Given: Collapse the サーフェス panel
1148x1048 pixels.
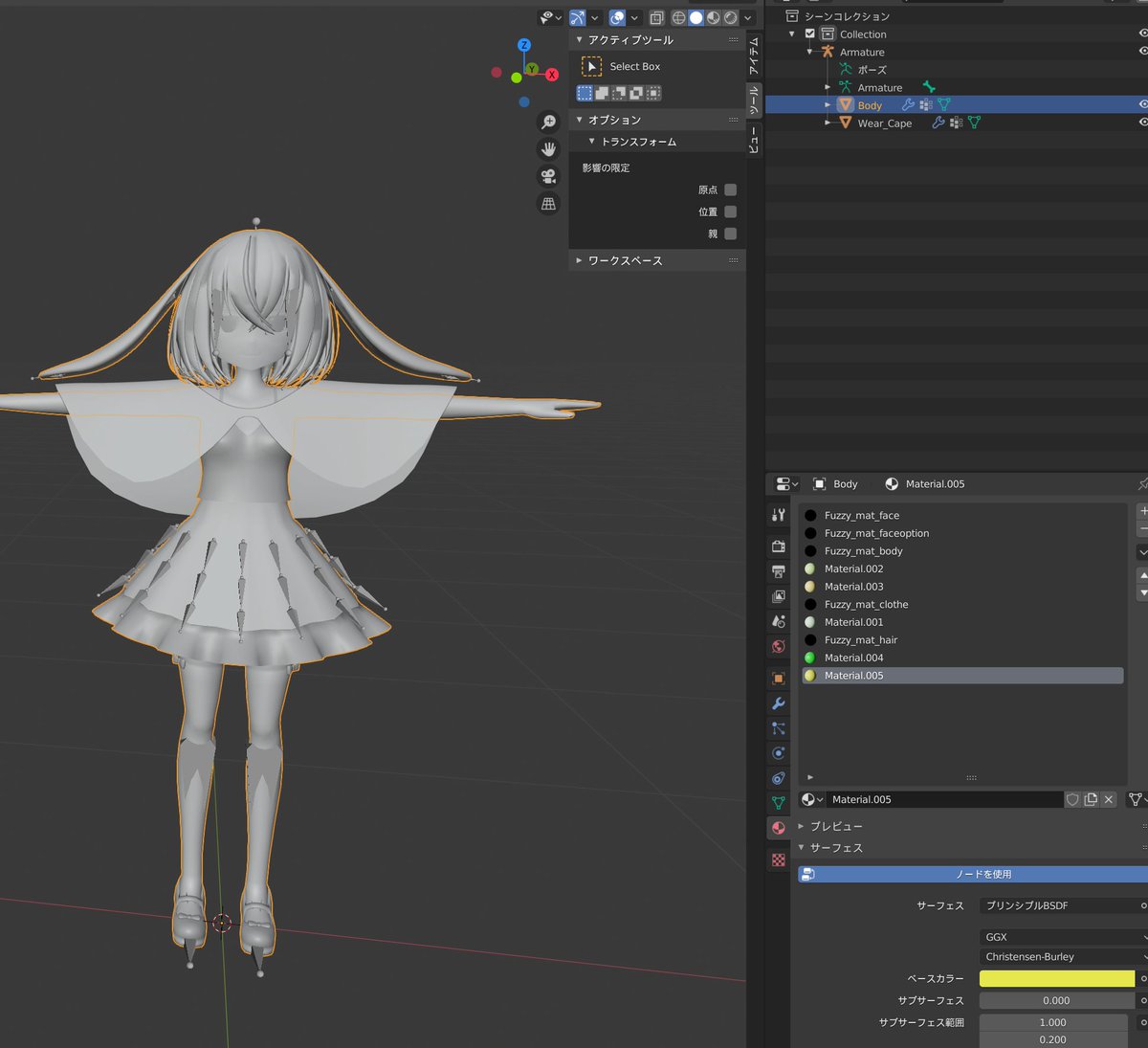Looking at the screenshot, I should [802, 848].
